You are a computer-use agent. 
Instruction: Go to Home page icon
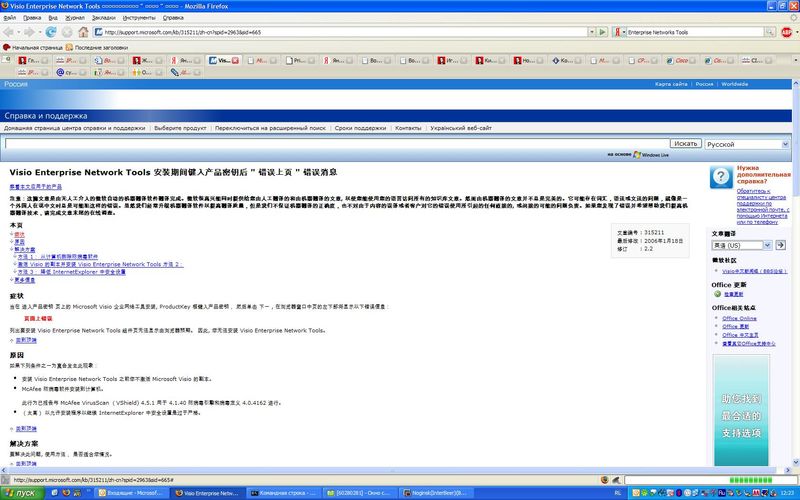tap(83, 32)
